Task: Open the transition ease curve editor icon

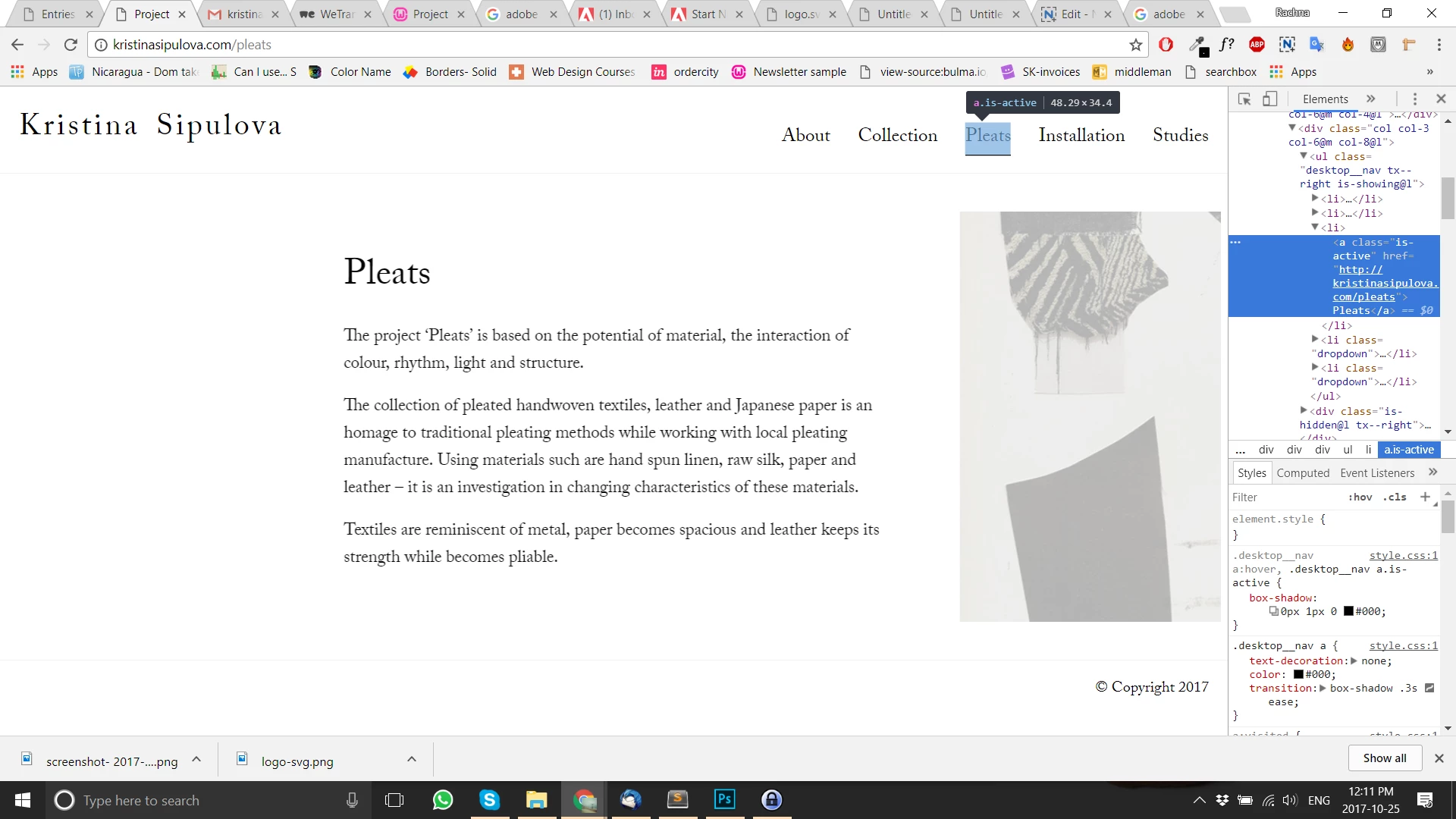Action: 1429,688
